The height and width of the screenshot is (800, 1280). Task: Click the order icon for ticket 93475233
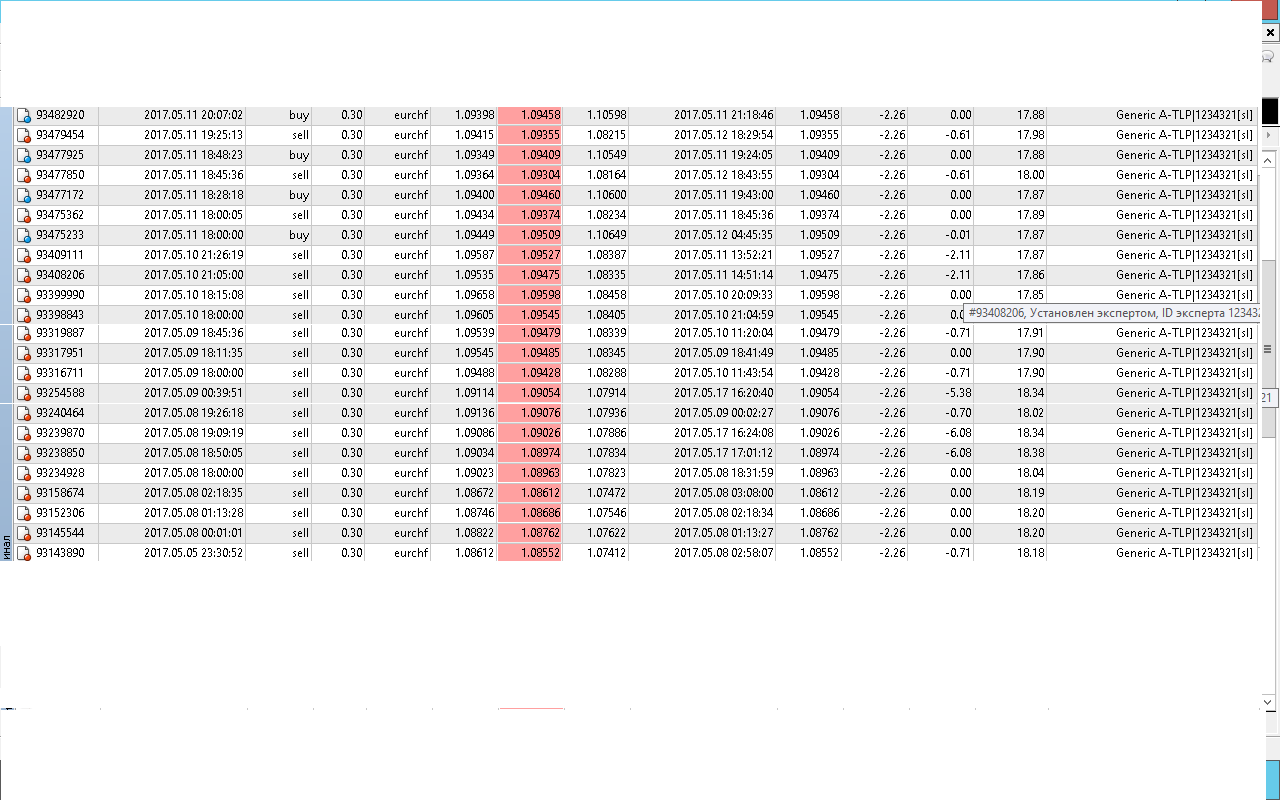24,235
